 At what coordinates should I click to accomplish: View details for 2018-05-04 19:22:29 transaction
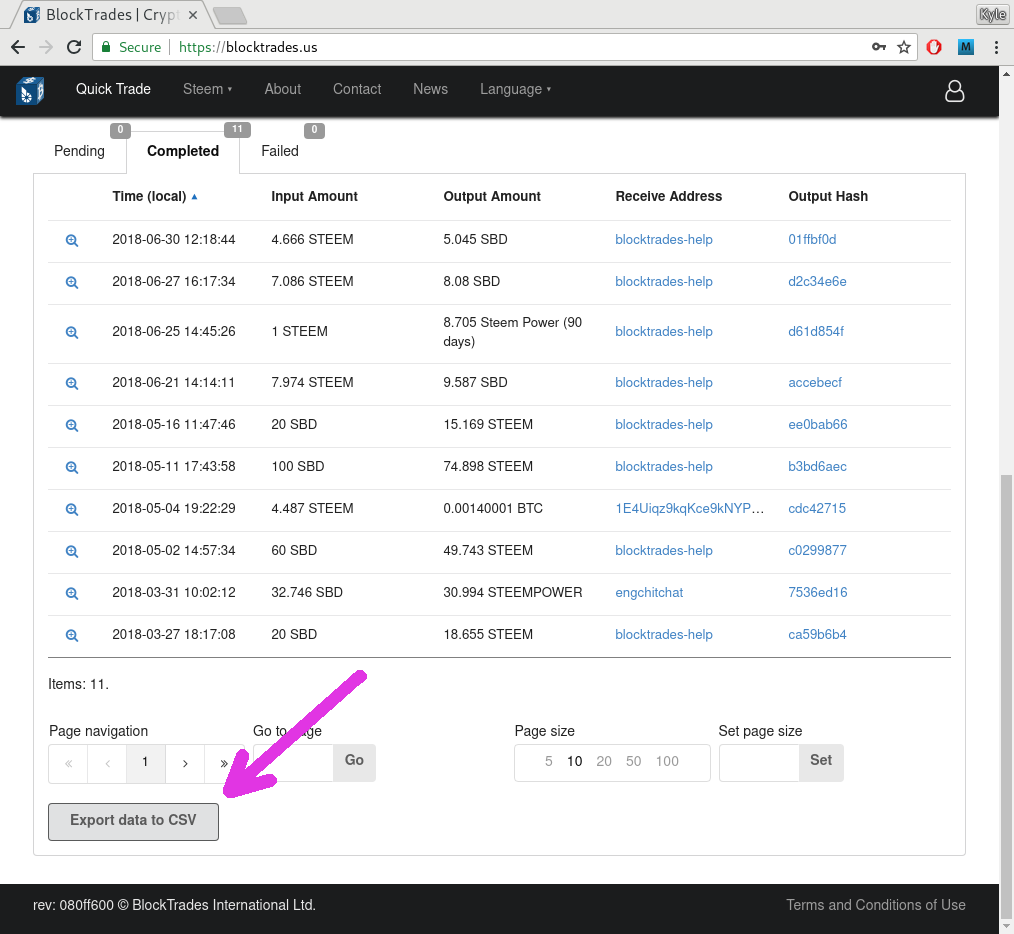72,510
